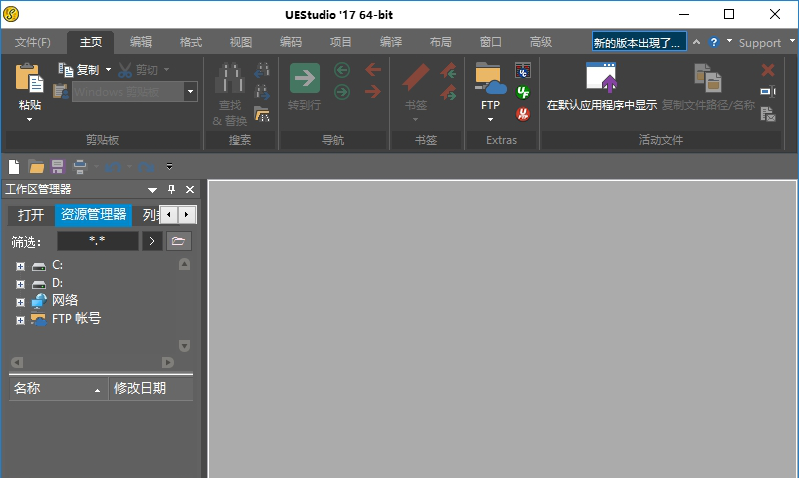Sort by 名称 column header
Viewport: 799px width, 497px height.
[58, 388]
